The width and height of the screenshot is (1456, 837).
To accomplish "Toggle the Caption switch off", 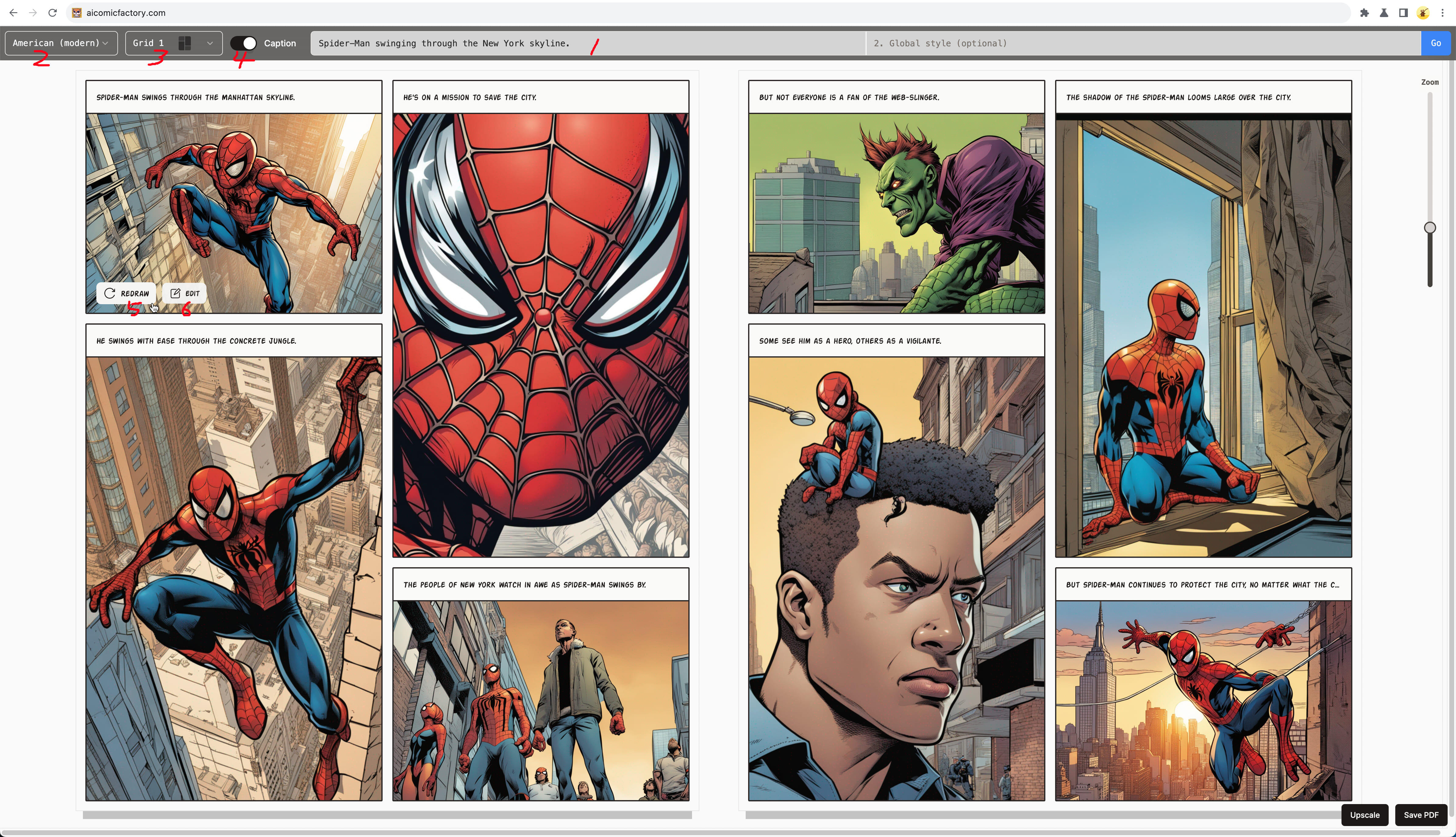I will 244,43.
